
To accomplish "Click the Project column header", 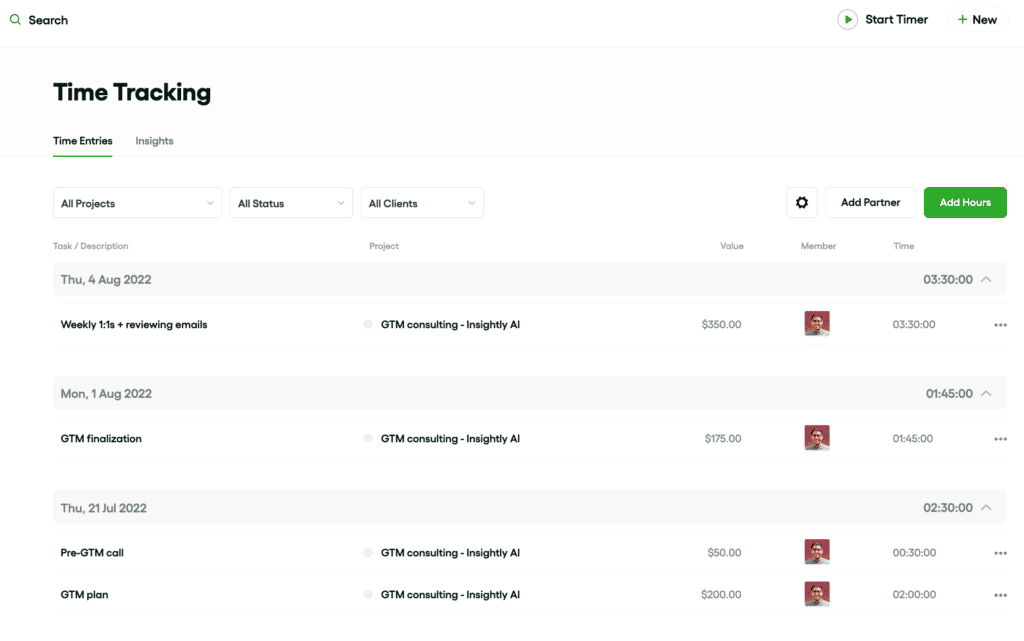I will [384, 246].
